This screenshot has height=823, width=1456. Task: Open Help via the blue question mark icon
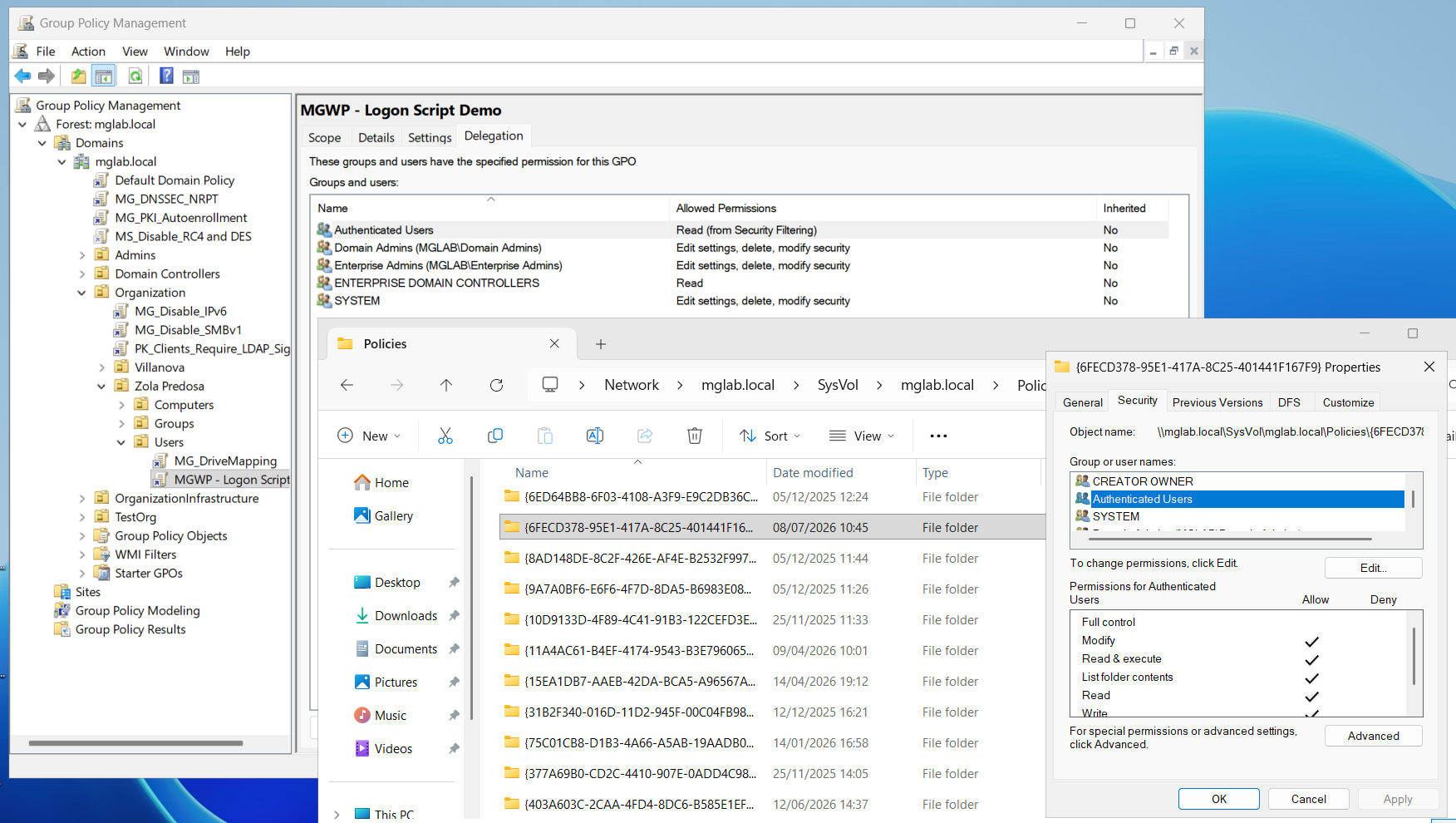click(166, 76)
